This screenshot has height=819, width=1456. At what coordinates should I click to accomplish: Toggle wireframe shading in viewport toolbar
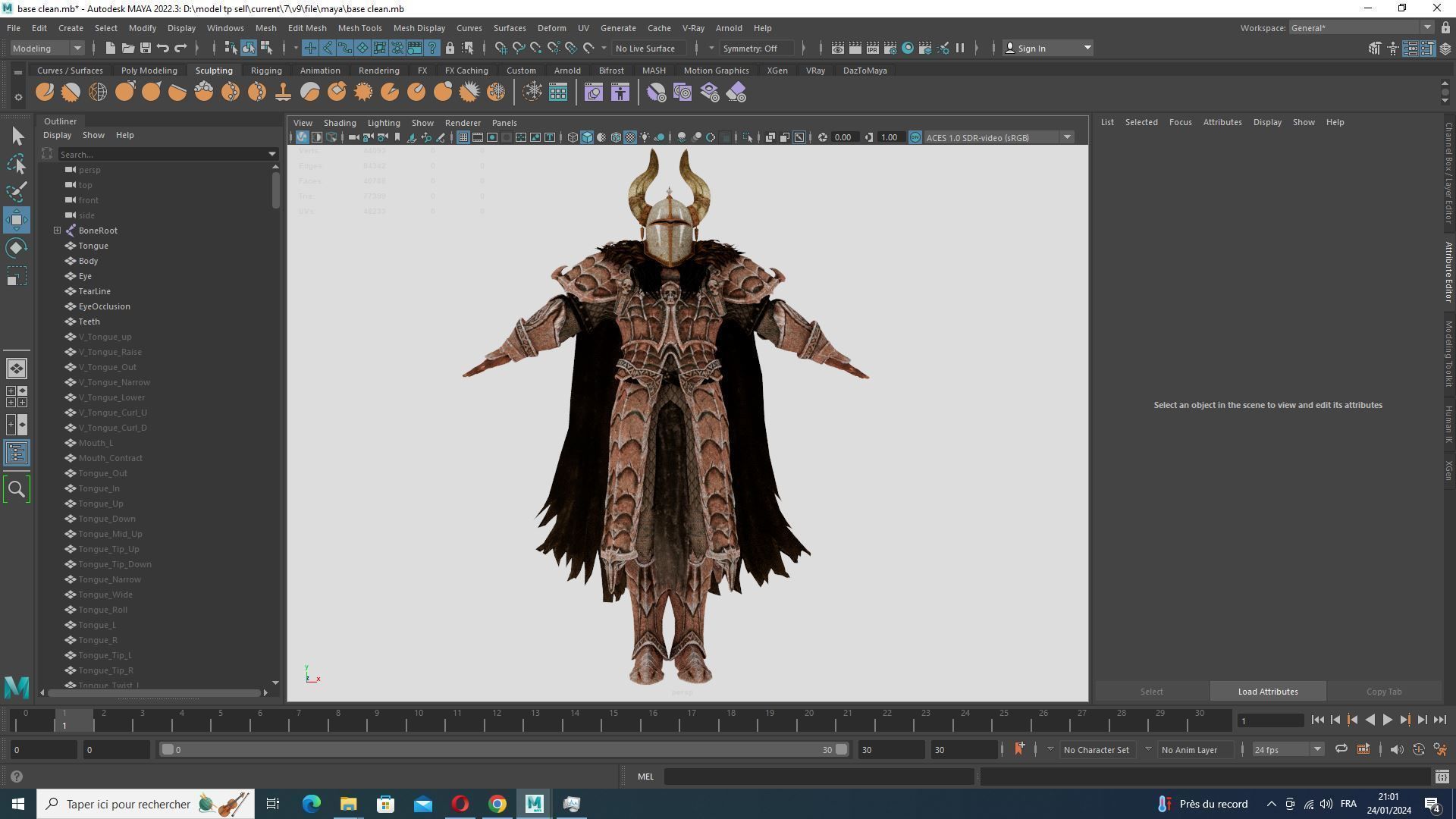pyautogui.click(x=573, y=137)
